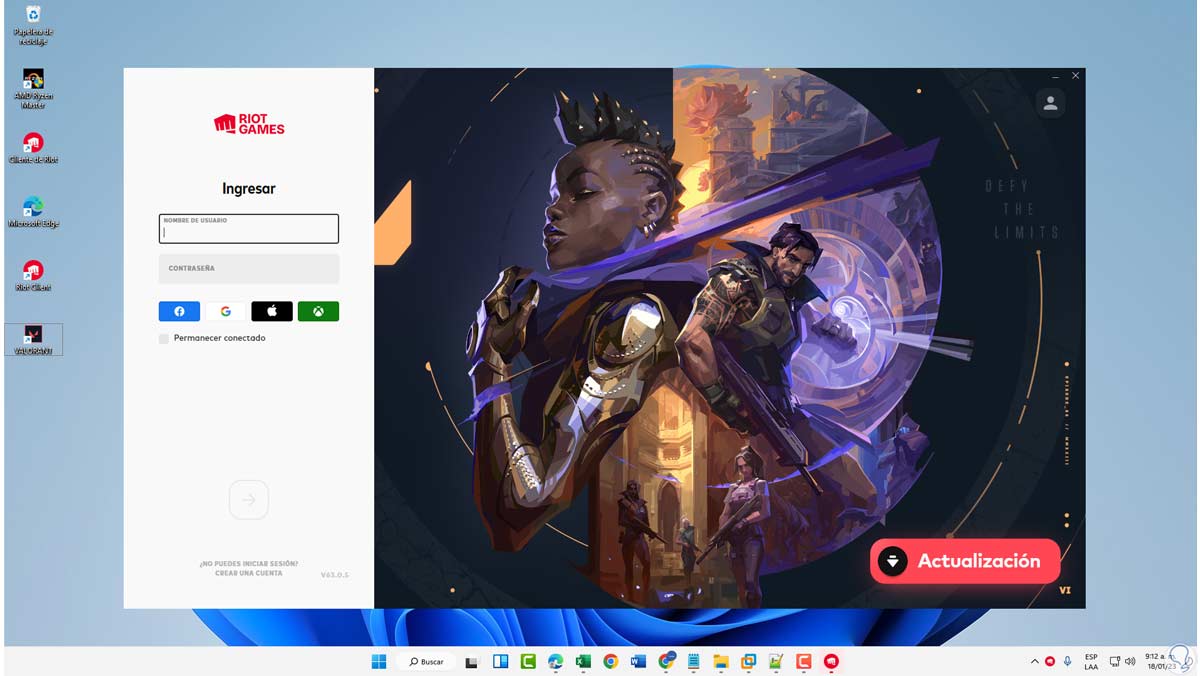
Task: Sign in with the Google button
Action: (x=226, y=311)
